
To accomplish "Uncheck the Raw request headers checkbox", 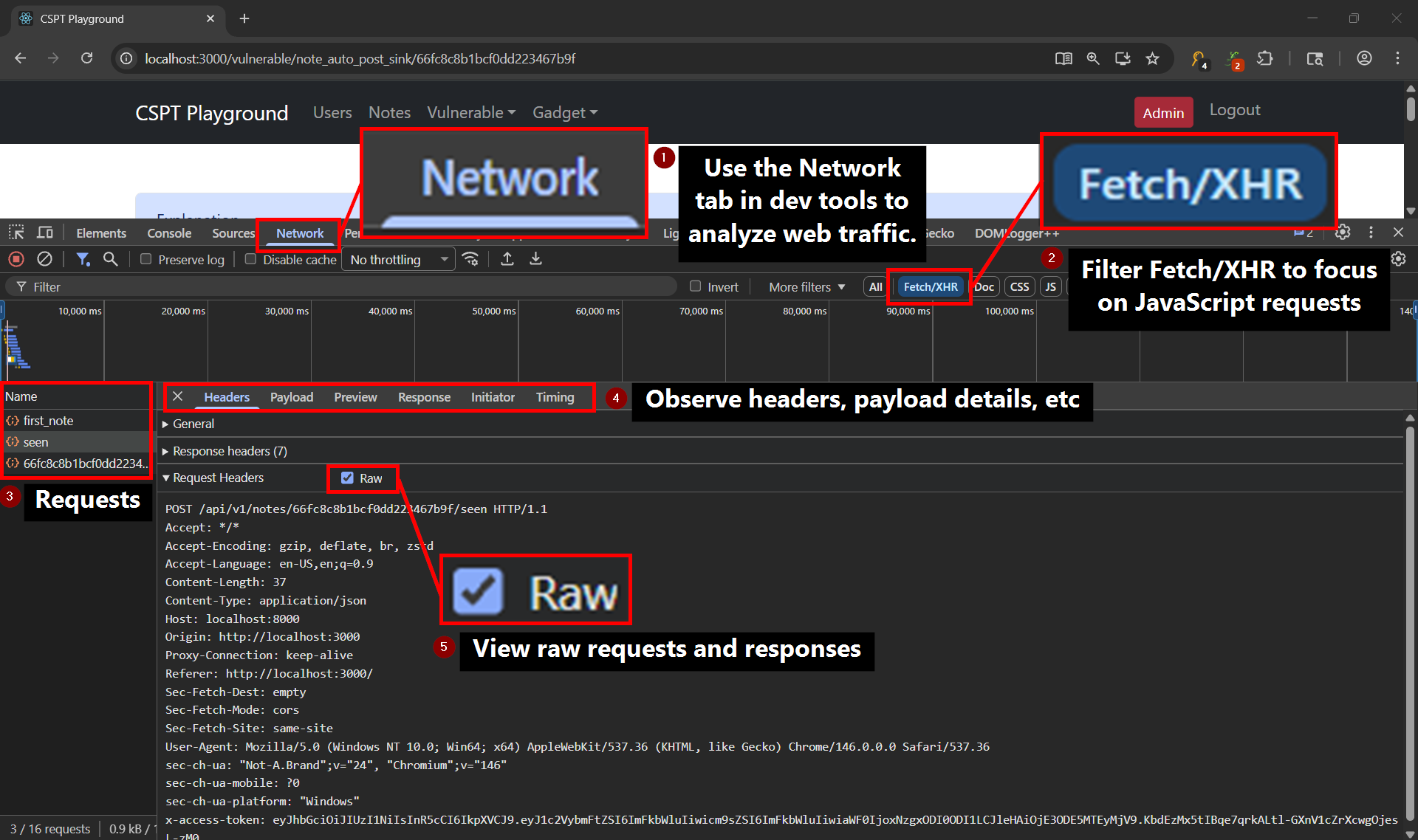I will pyautogui.click(x=347, y=478).
